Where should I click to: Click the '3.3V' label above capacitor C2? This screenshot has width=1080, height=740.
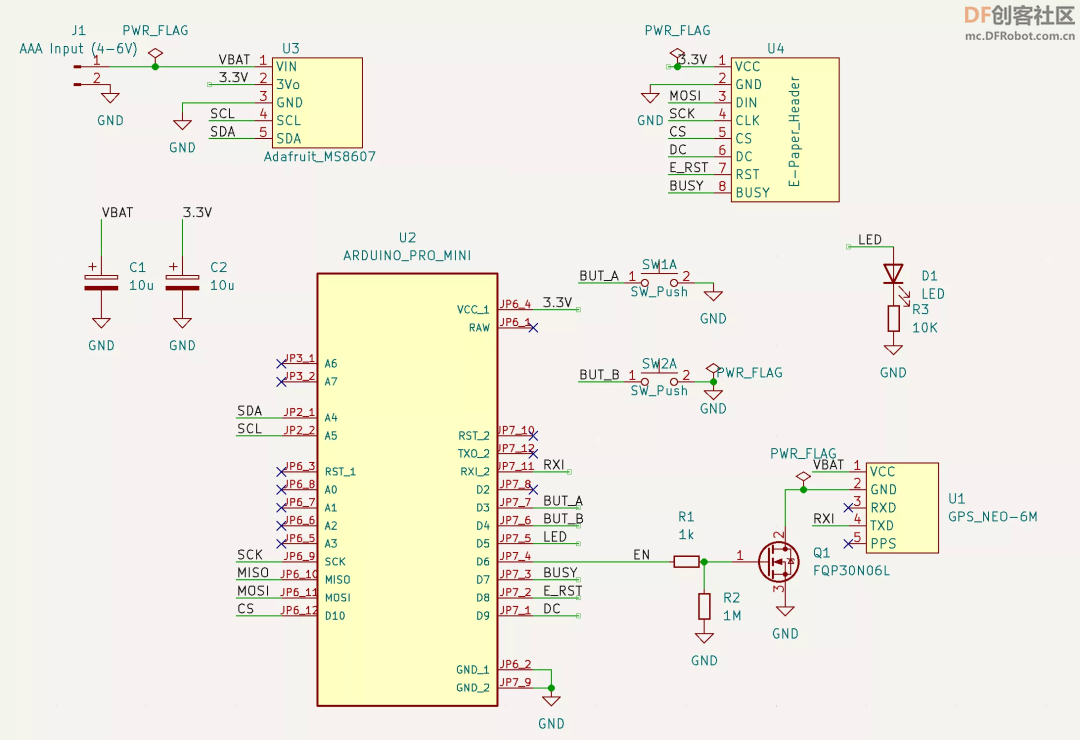tap(197, 212)
